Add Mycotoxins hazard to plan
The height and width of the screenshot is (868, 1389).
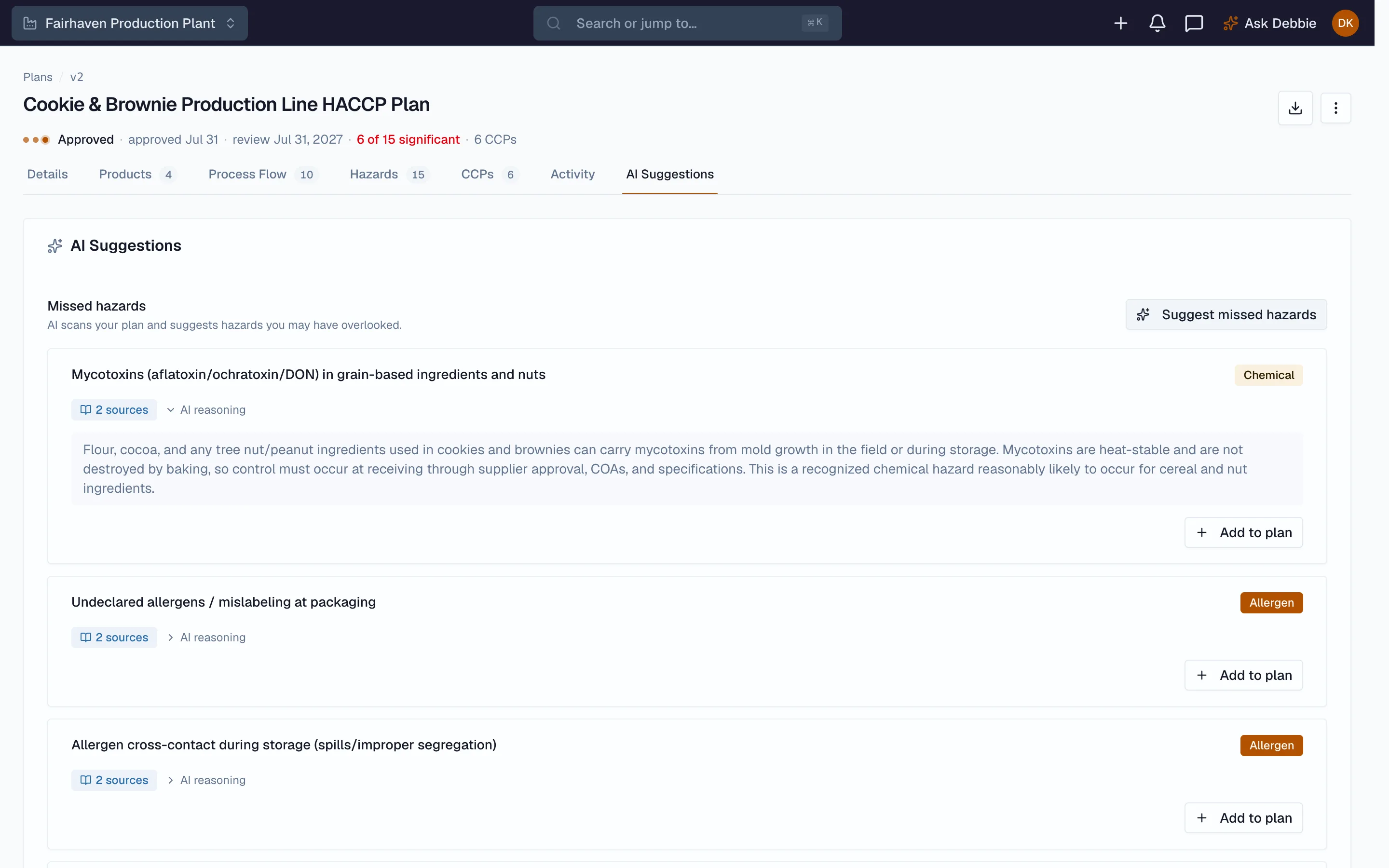point(1244,533)
